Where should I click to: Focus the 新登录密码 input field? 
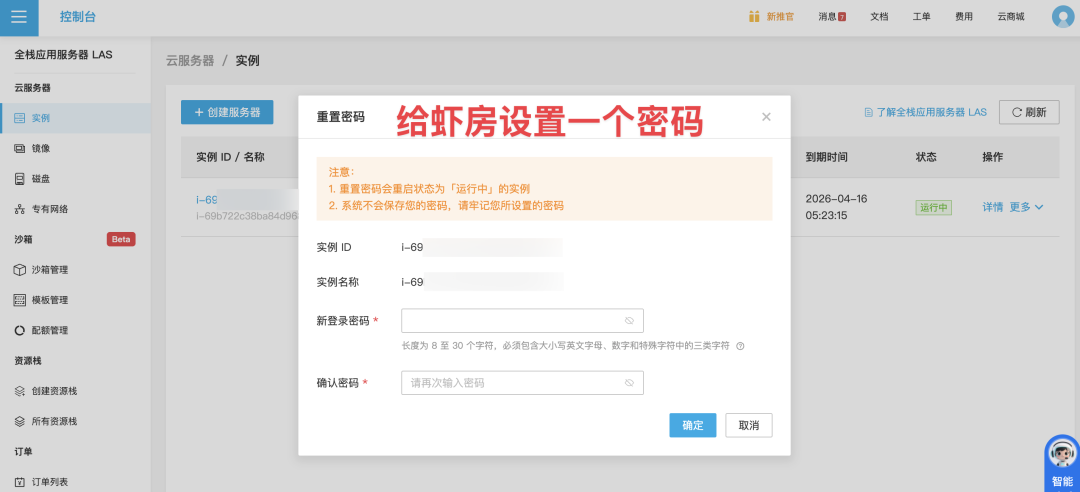coord(510,321)
